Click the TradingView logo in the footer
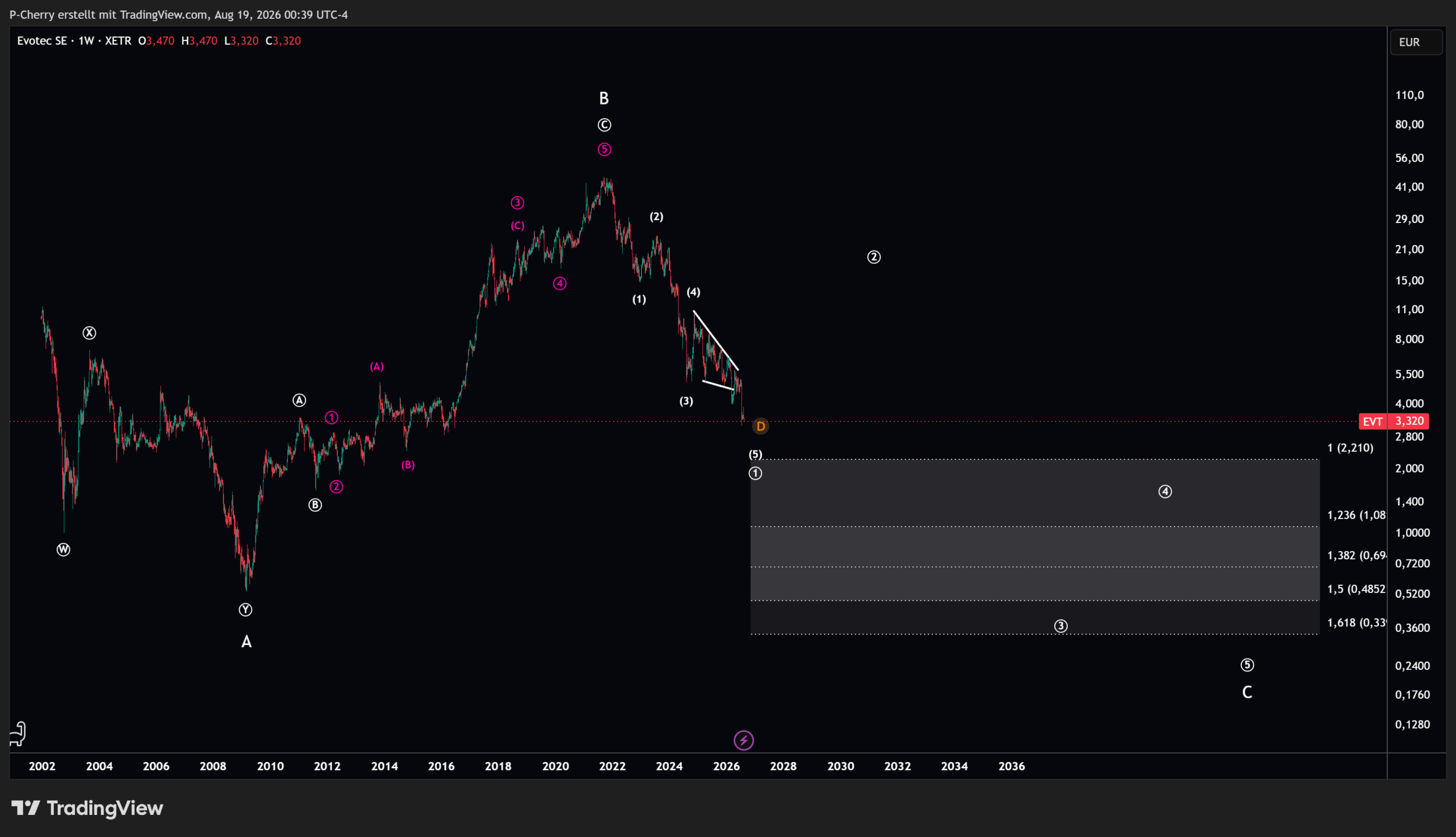The image size is (1456, 837). click(88, 808)
